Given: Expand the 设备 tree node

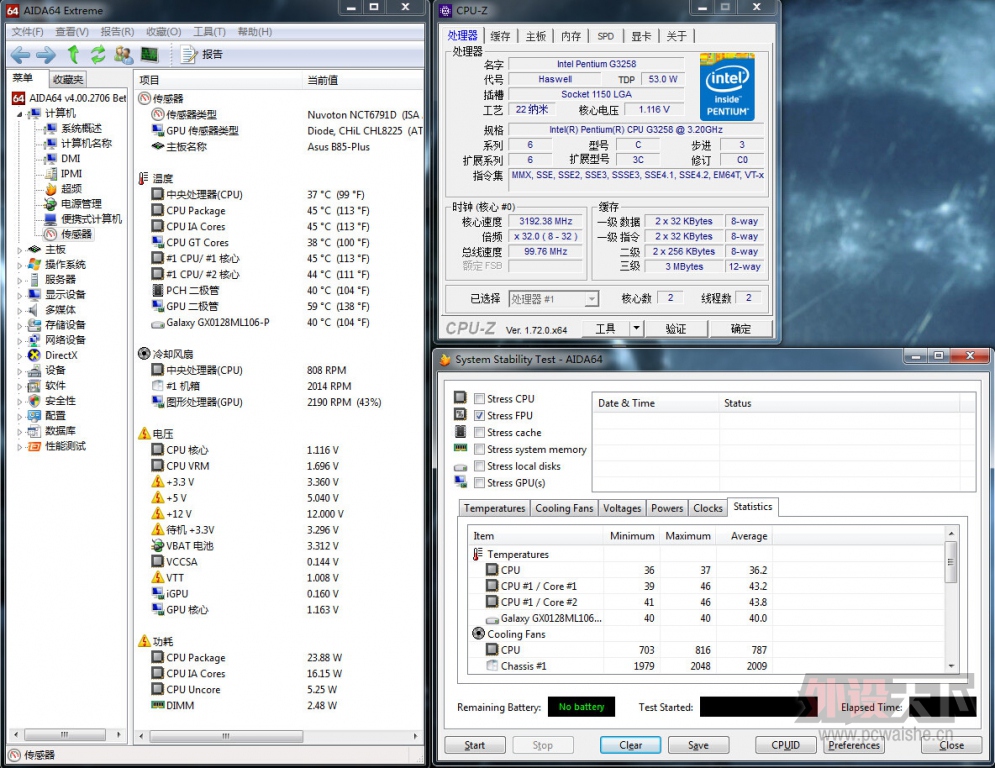Looking at the screenshot, I should (x=19, y=371).
